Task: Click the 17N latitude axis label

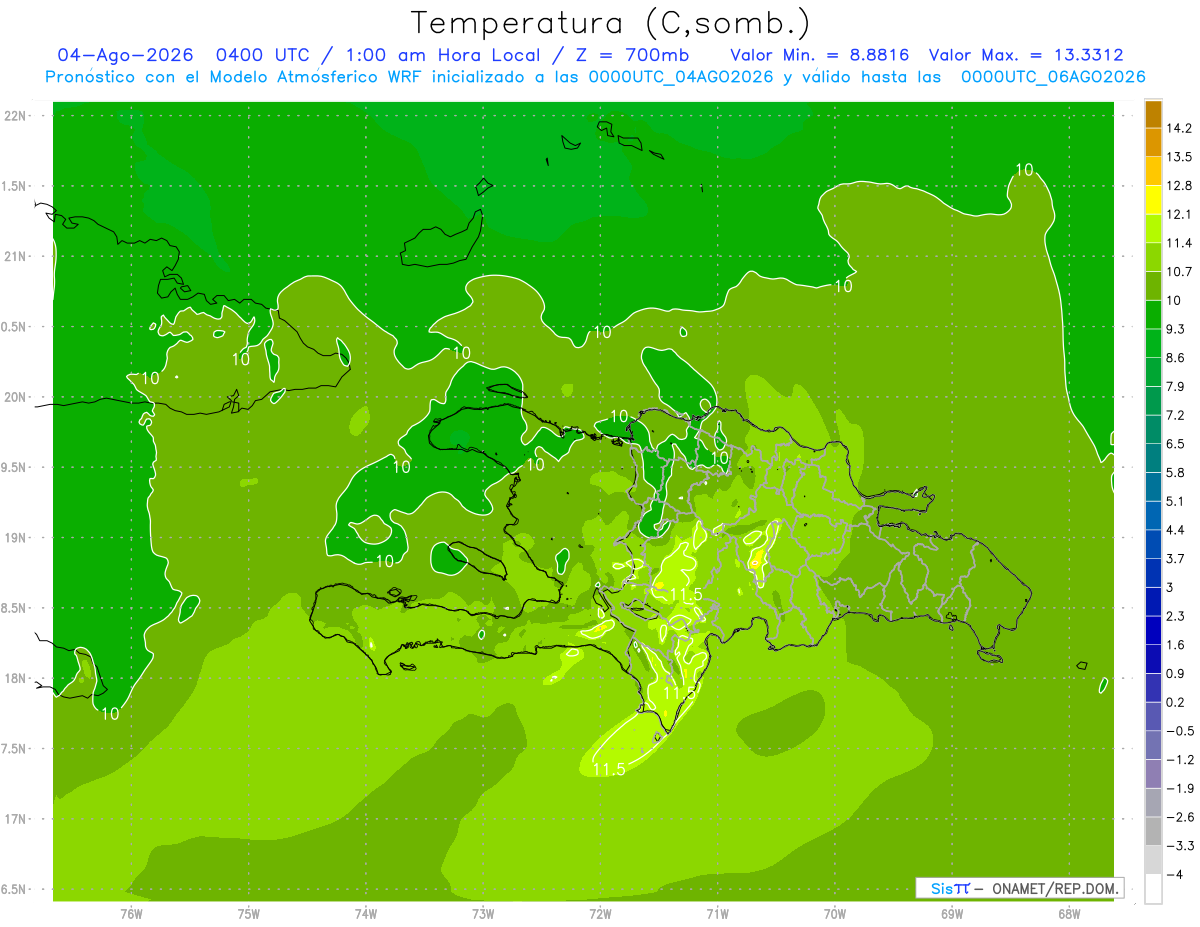Action: (x=15, y=819)
